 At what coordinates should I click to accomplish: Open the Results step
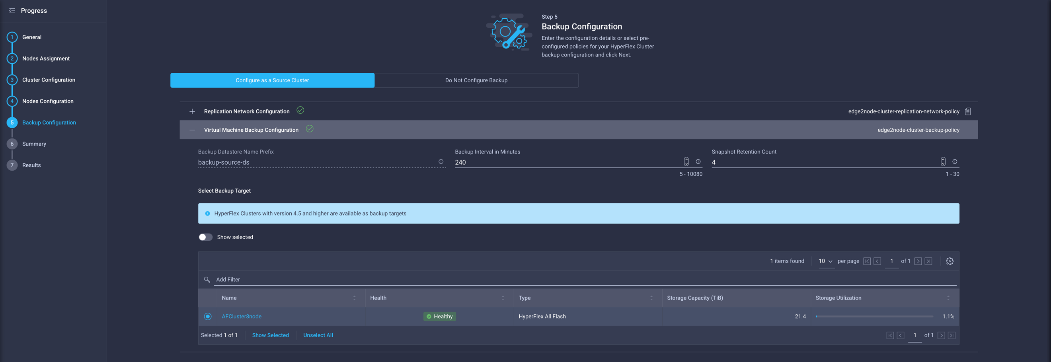tap(32, 165)
